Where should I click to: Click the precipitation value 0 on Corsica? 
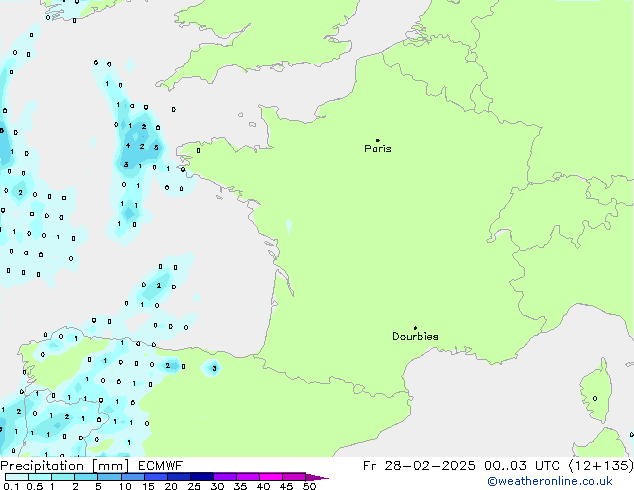click(x=595, y=399)
